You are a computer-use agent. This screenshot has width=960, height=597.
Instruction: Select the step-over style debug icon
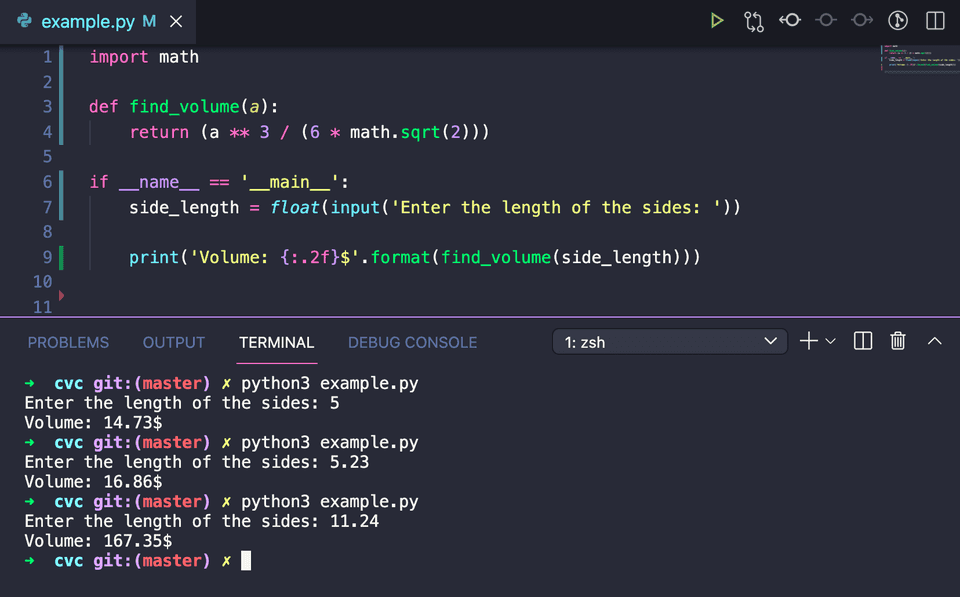click(x=825, y=20)
